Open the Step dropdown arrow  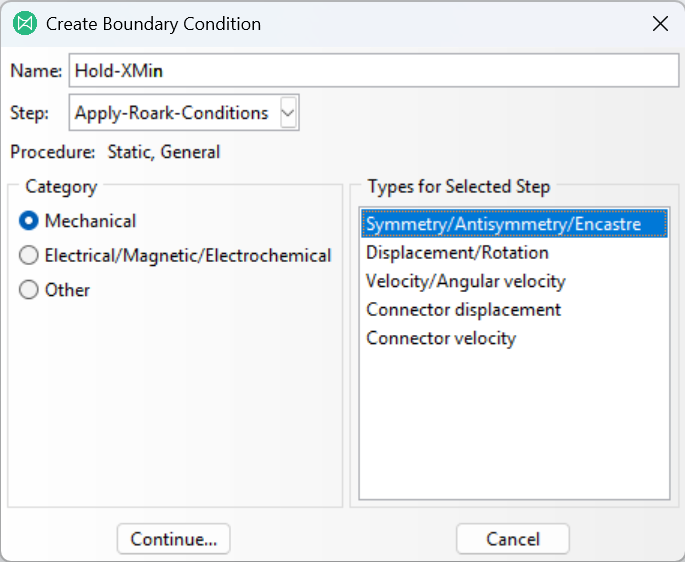288,113
